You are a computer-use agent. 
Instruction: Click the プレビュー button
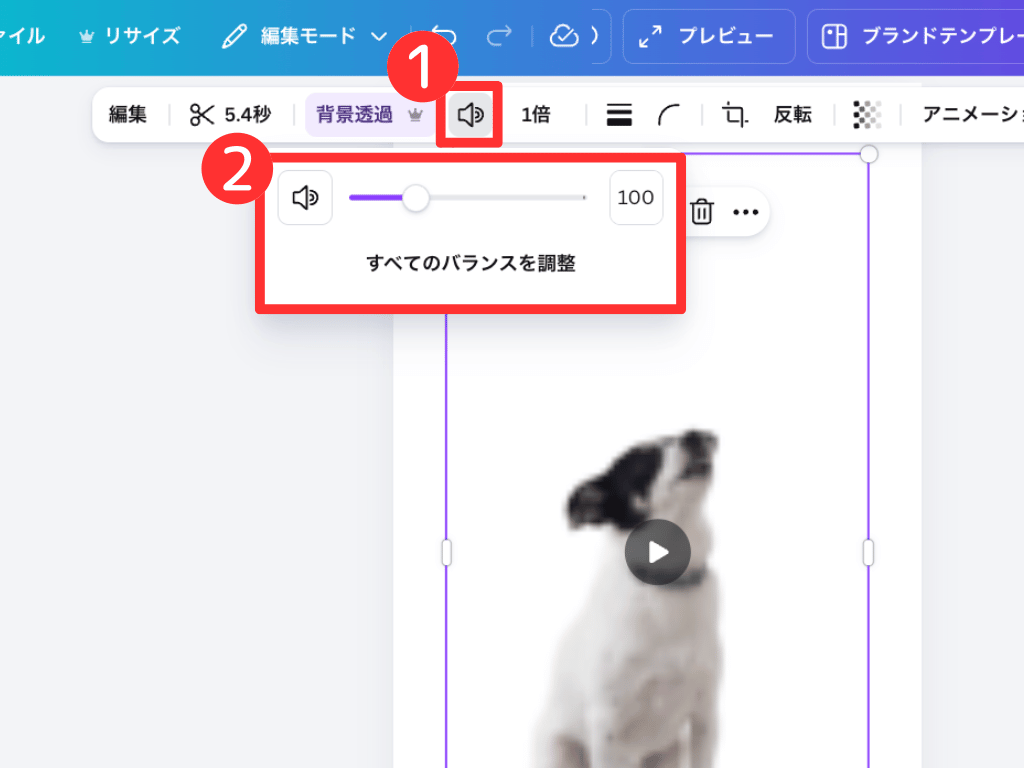pos(709,36)
